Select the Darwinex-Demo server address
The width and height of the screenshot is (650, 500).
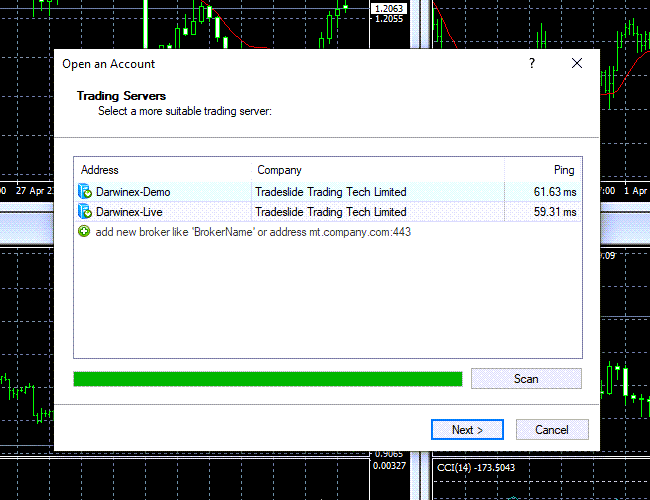point(133,192)
